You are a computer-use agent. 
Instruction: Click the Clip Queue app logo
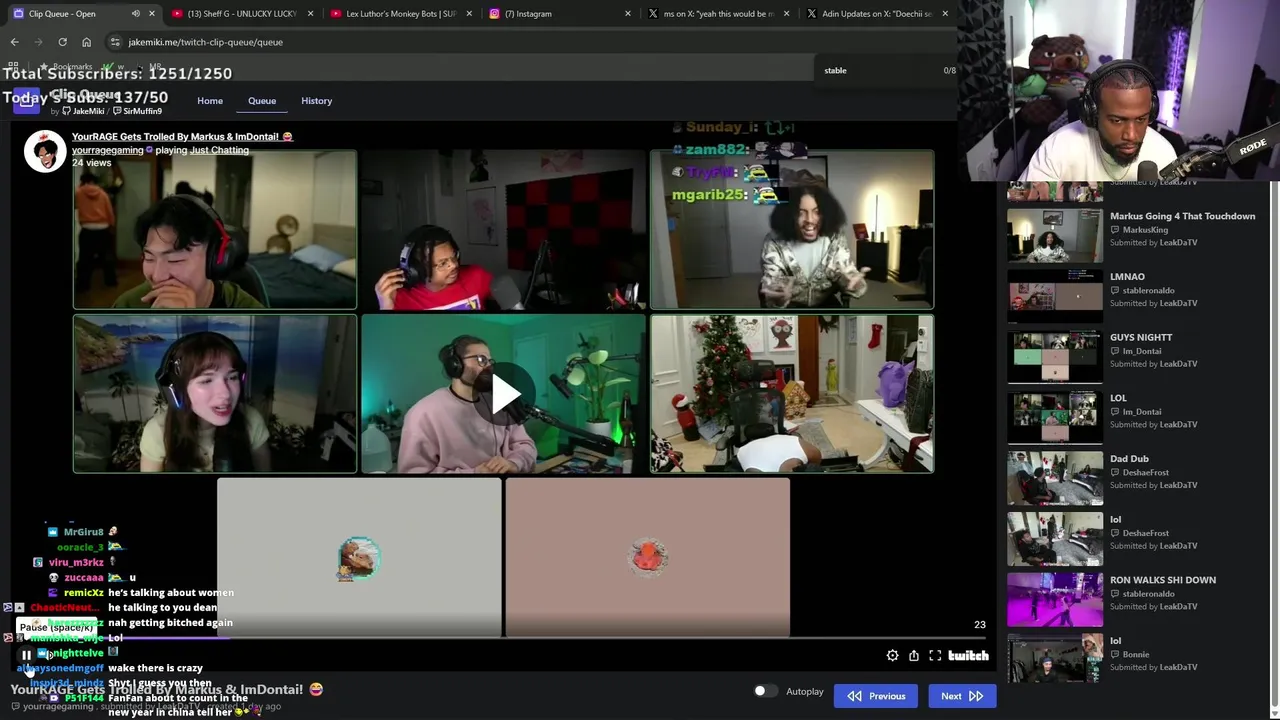pos(26,101)
